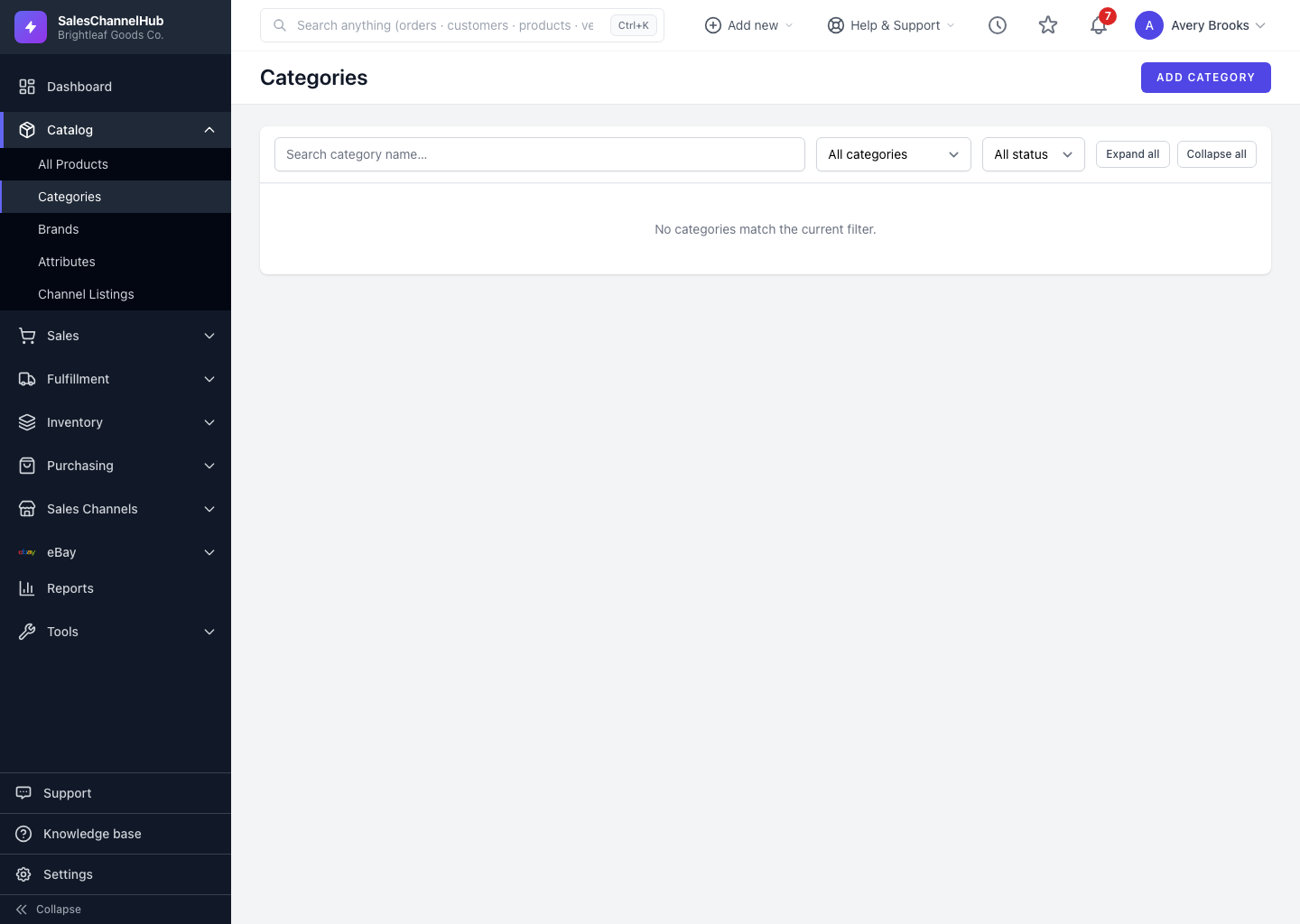This screenshot has height=924, width=1300.
Task: Go to Attributes page
Action: (116, 262)
